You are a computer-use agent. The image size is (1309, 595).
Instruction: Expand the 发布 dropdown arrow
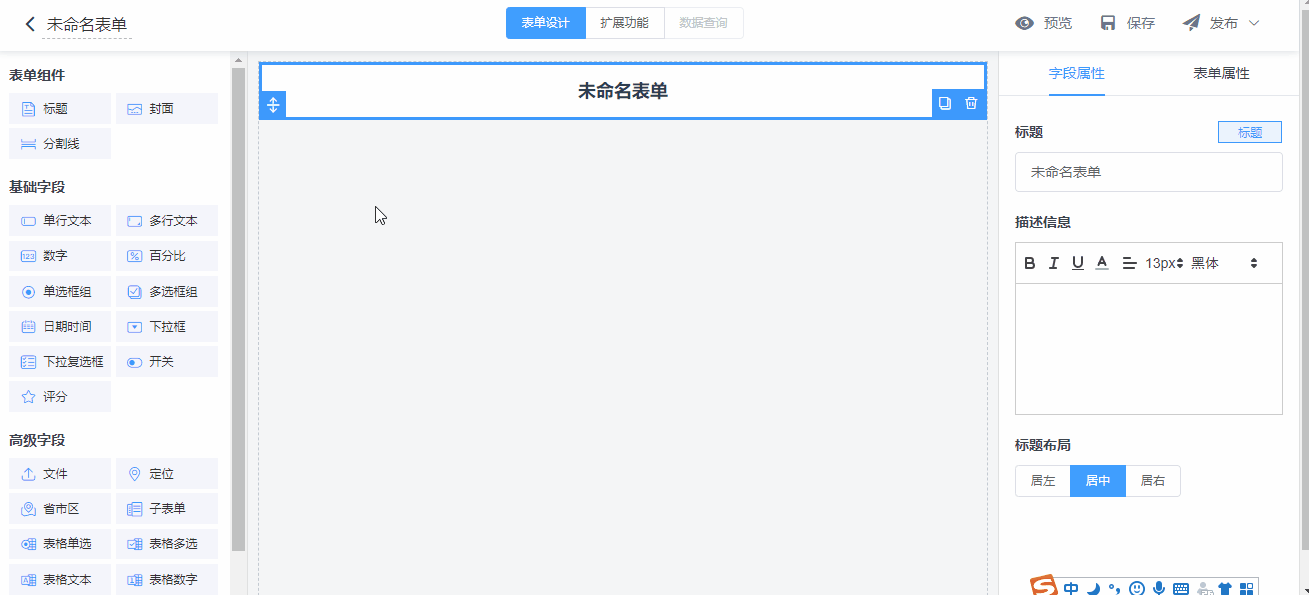pos(1254,23)
